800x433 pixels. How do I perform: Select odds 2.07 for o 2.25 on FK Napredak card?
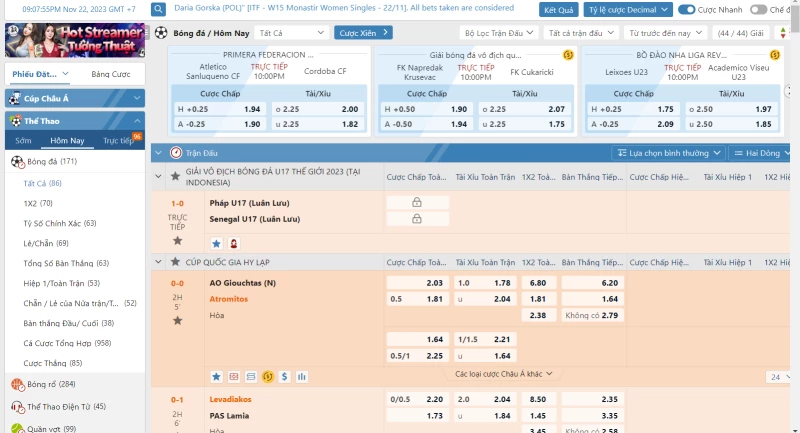tap(524, 109)
